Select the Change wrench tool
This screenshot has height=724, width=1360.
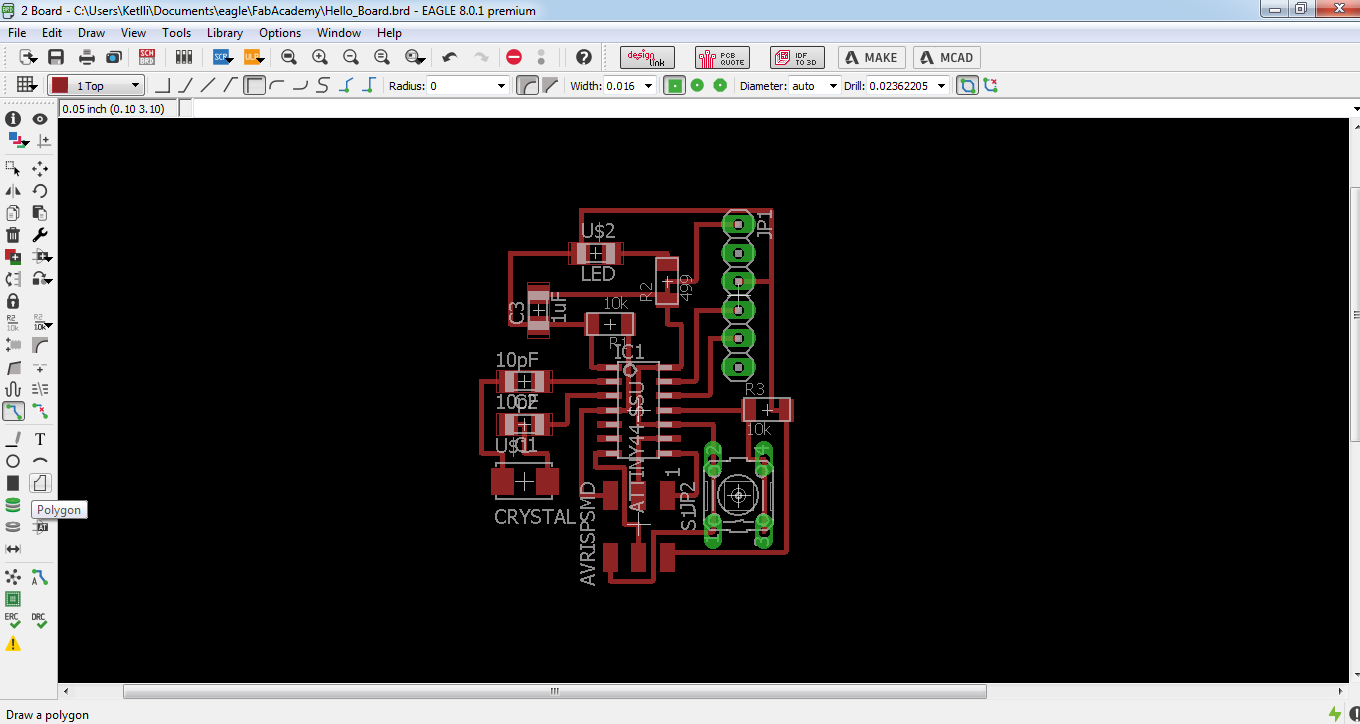click(x=40, y=235)
